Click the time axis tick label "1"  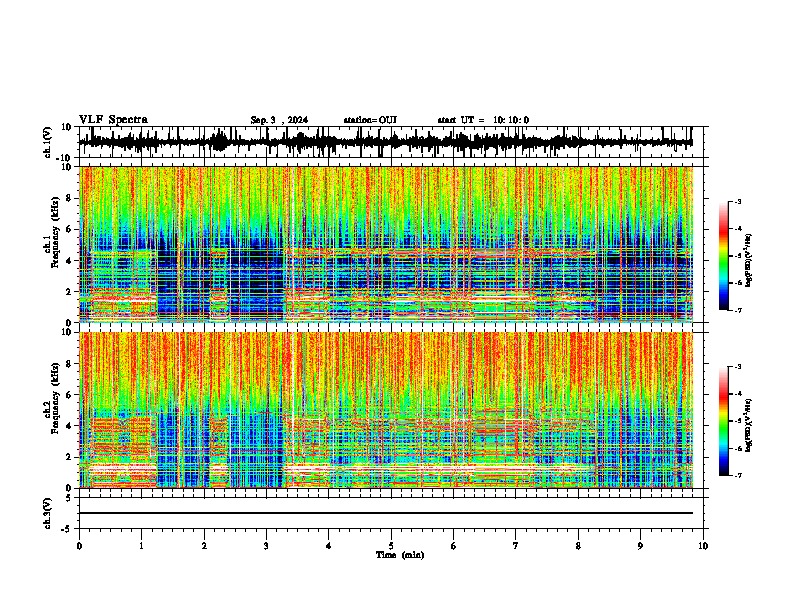coord(141,546)
